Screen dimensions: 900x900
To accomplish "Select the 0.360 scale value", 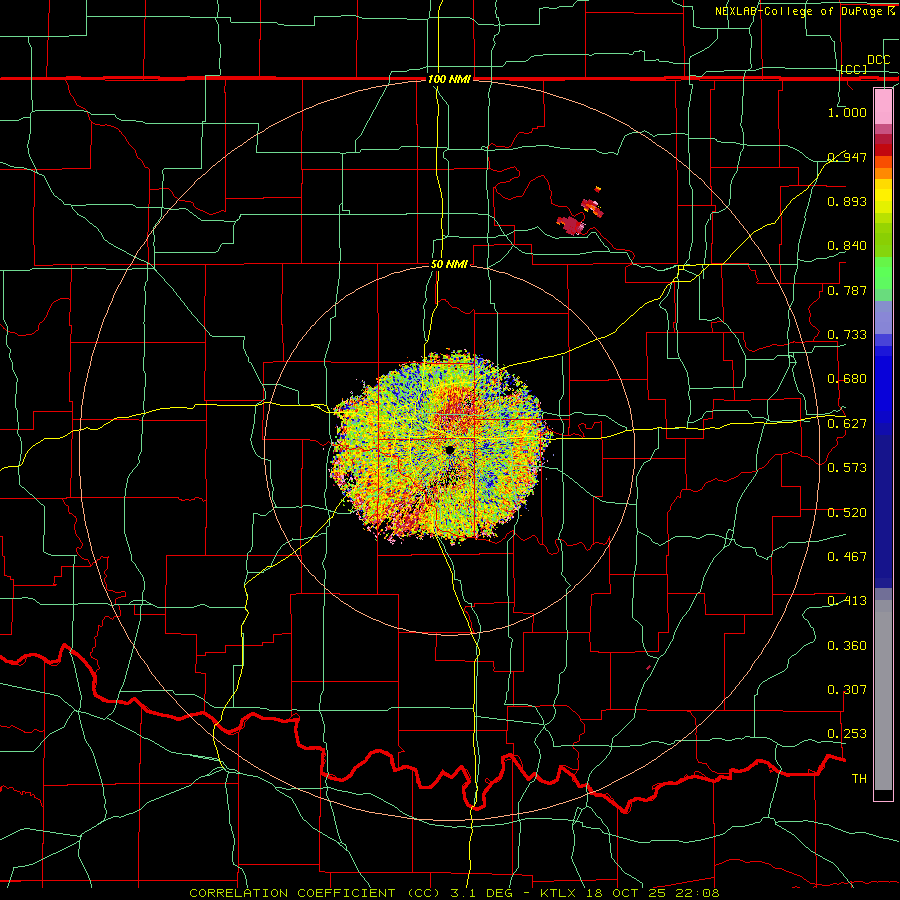I will pyautogui.click(x=847, y=645).
